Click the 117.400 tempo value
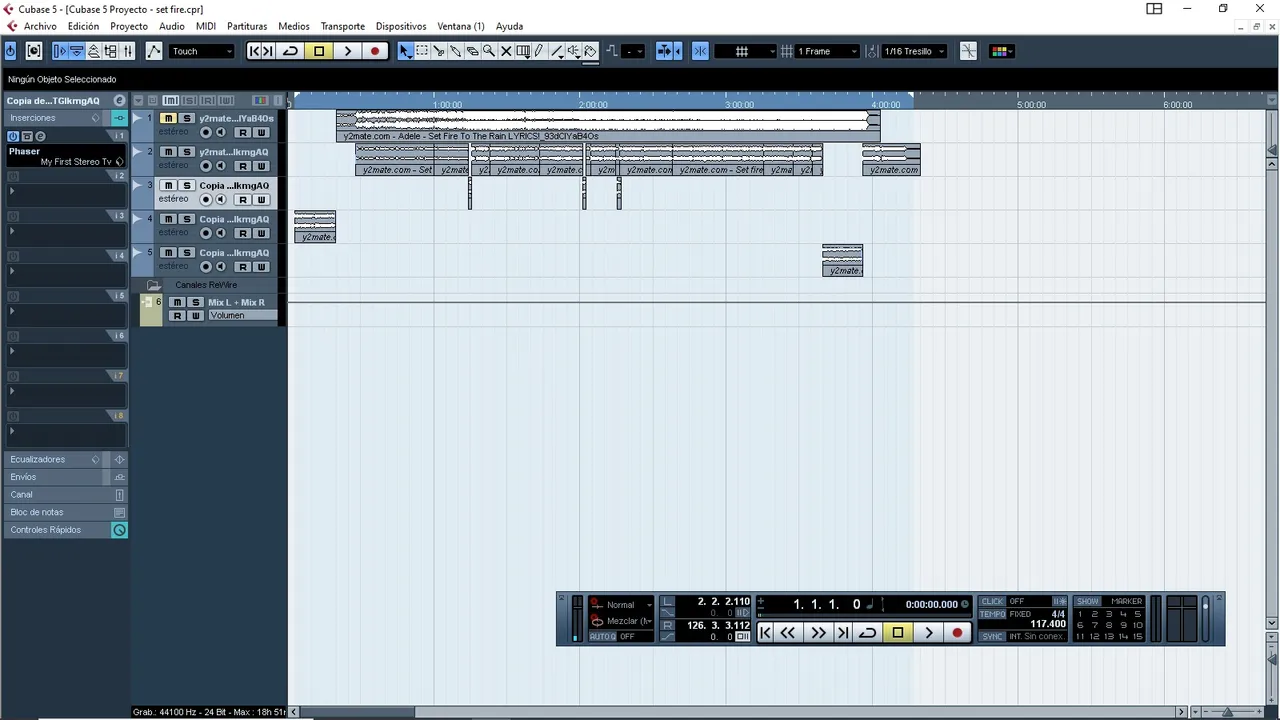 [1048, 624]
